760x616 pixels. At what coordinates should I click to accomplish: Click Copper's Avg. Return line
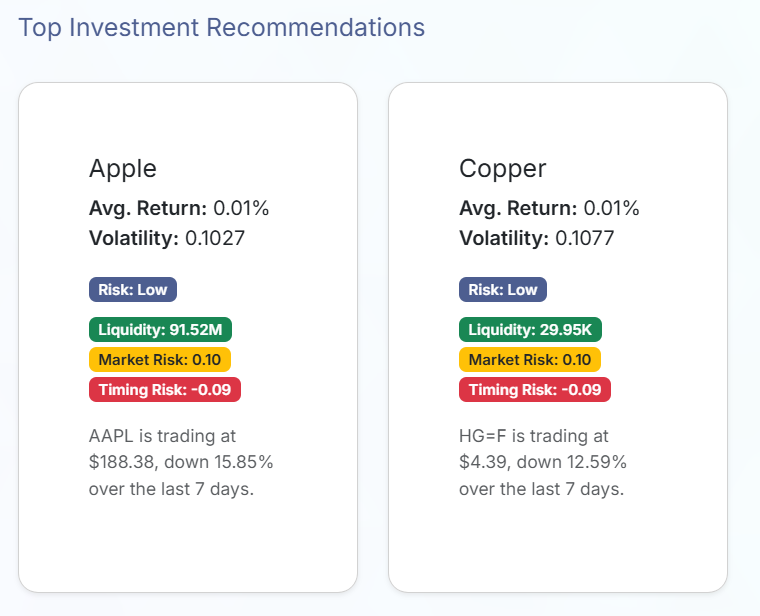[x=549, y=208]
